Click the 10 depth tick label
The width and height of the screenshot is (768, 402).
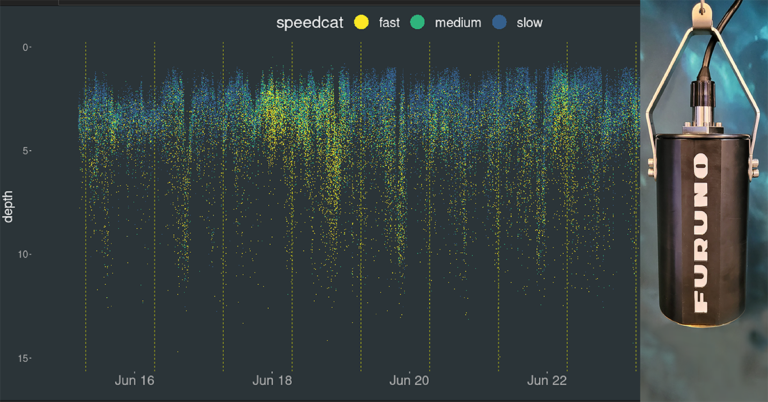coord(23,254)
